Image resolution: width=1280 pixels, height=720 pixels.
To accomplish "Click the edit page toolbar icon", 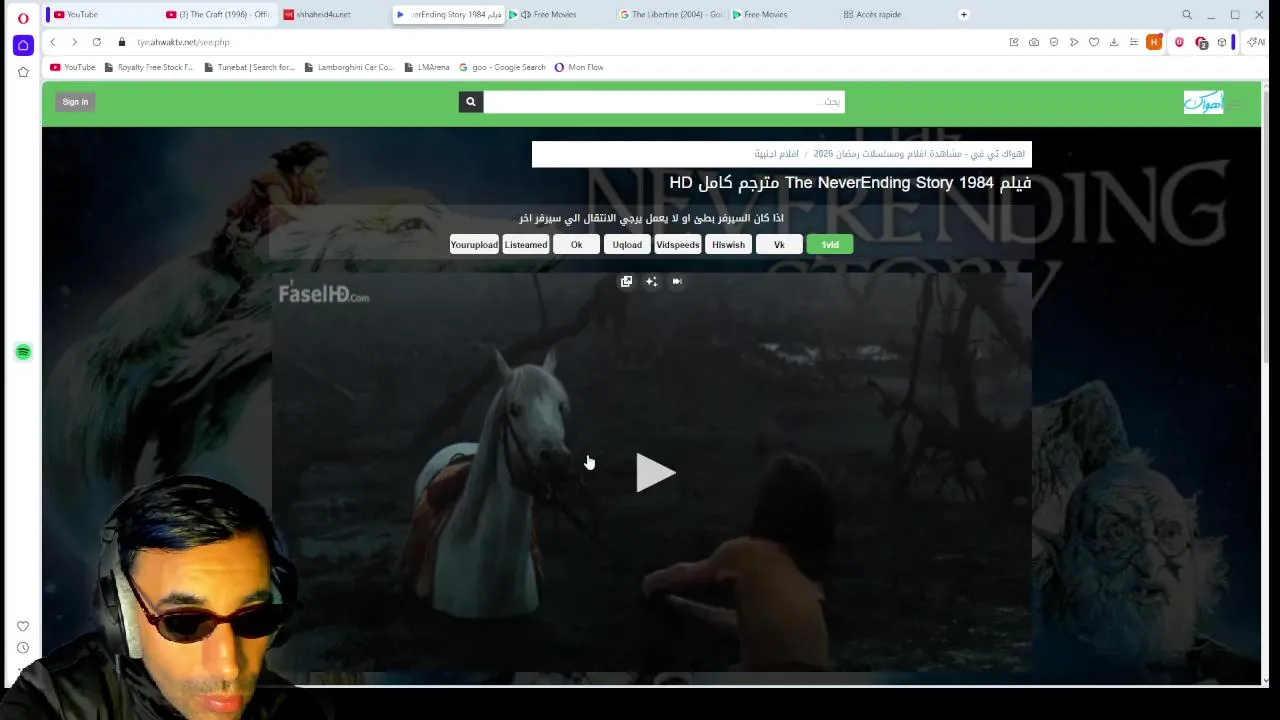I will (1014, 42).
